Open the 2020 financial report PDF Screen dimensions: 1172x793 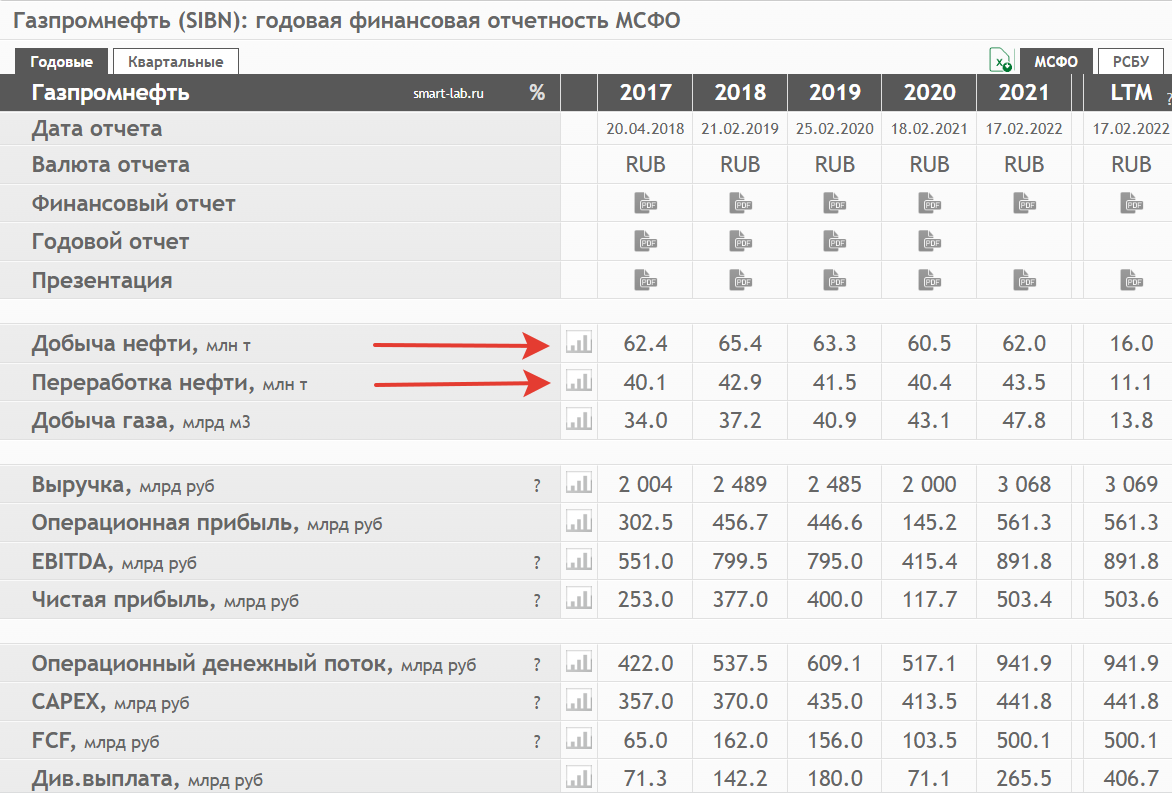(929, 203)
